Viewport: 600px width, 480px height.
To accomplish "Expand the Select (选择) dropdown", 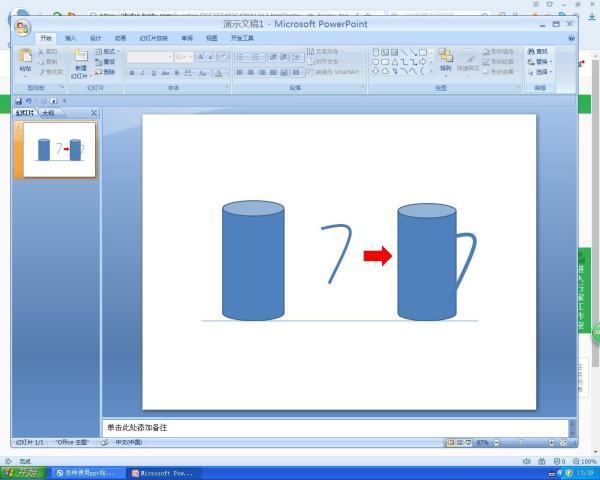I will click(x=541, y=72).
